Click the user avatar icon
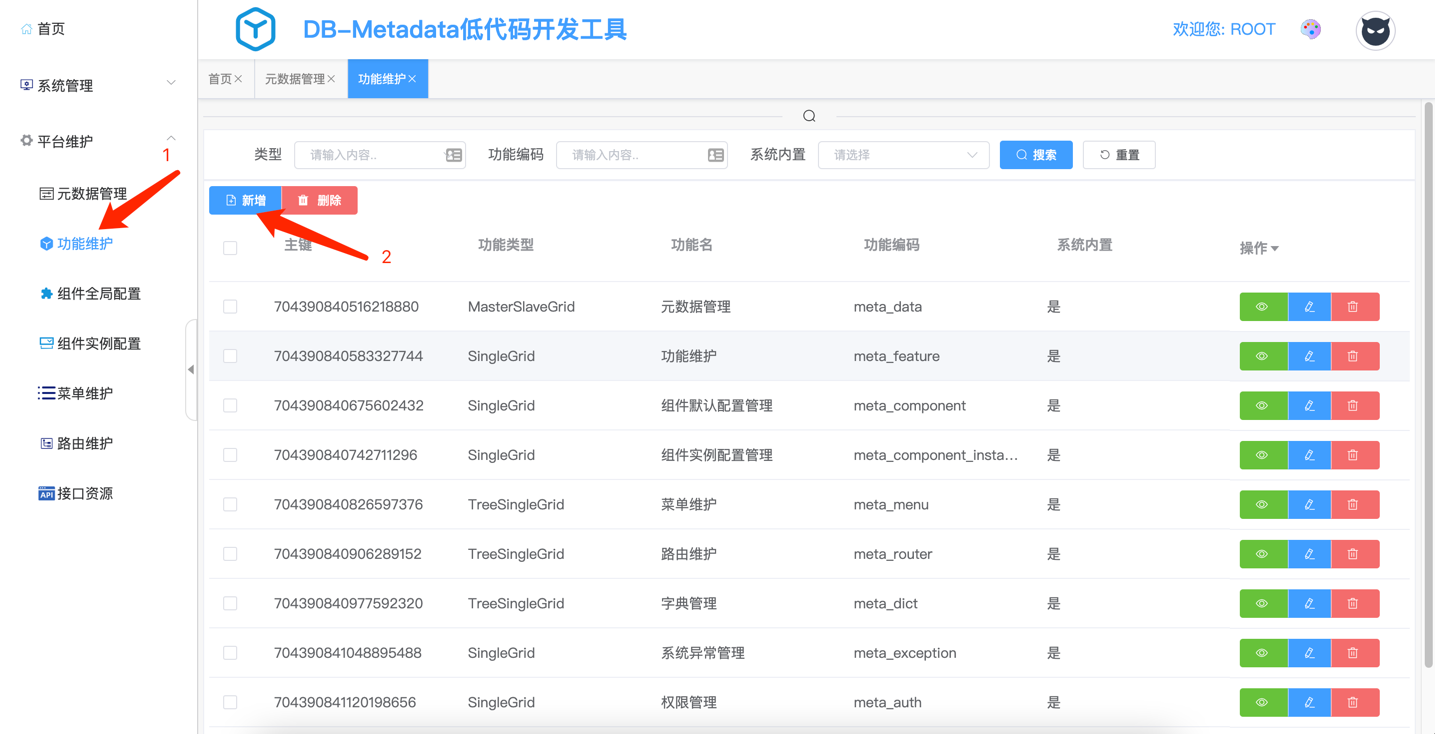 click(x=1375, y=31)
